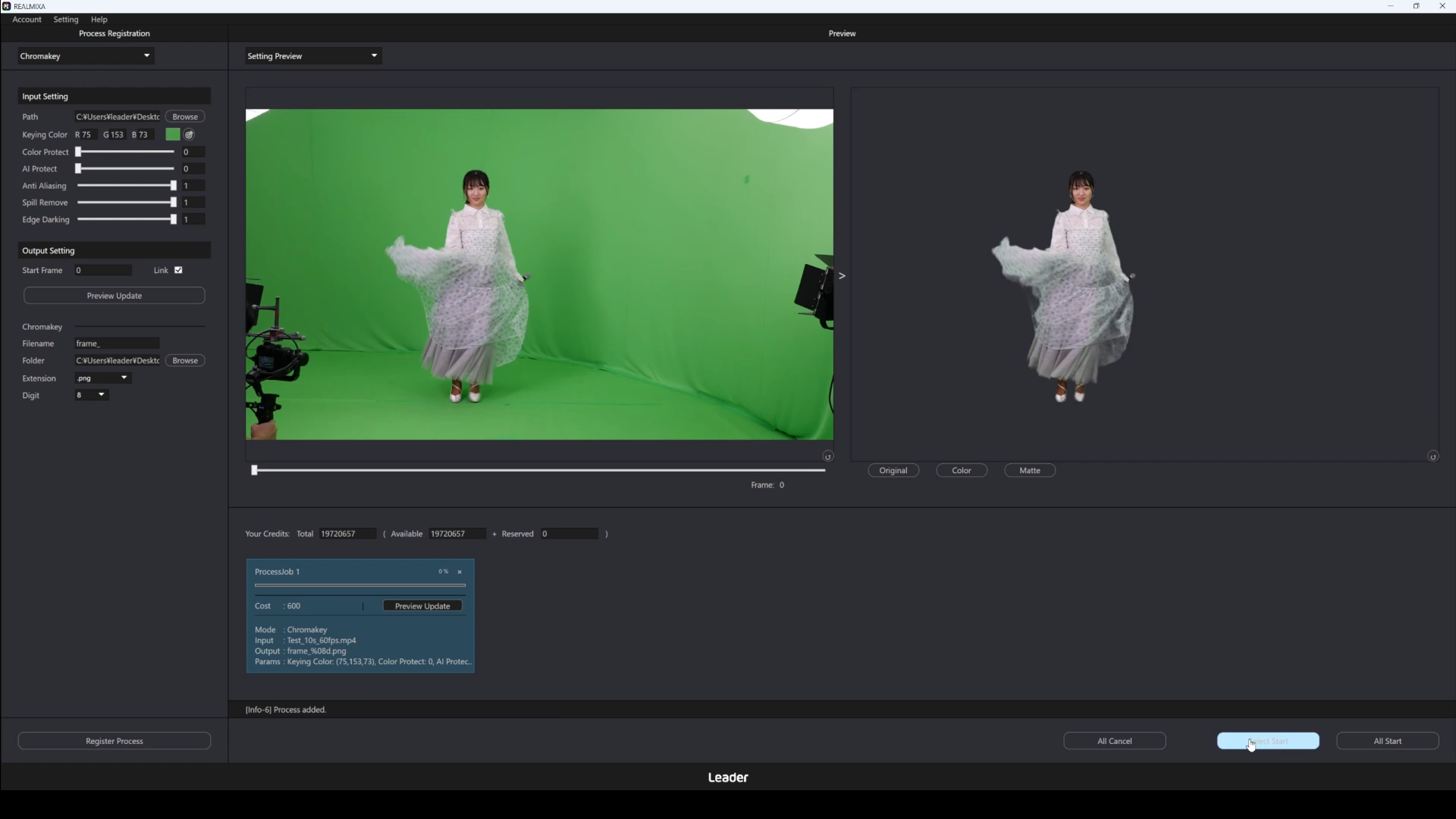Open the Help menu
The image size is (1456, 819).
click(x=99, y=20)
